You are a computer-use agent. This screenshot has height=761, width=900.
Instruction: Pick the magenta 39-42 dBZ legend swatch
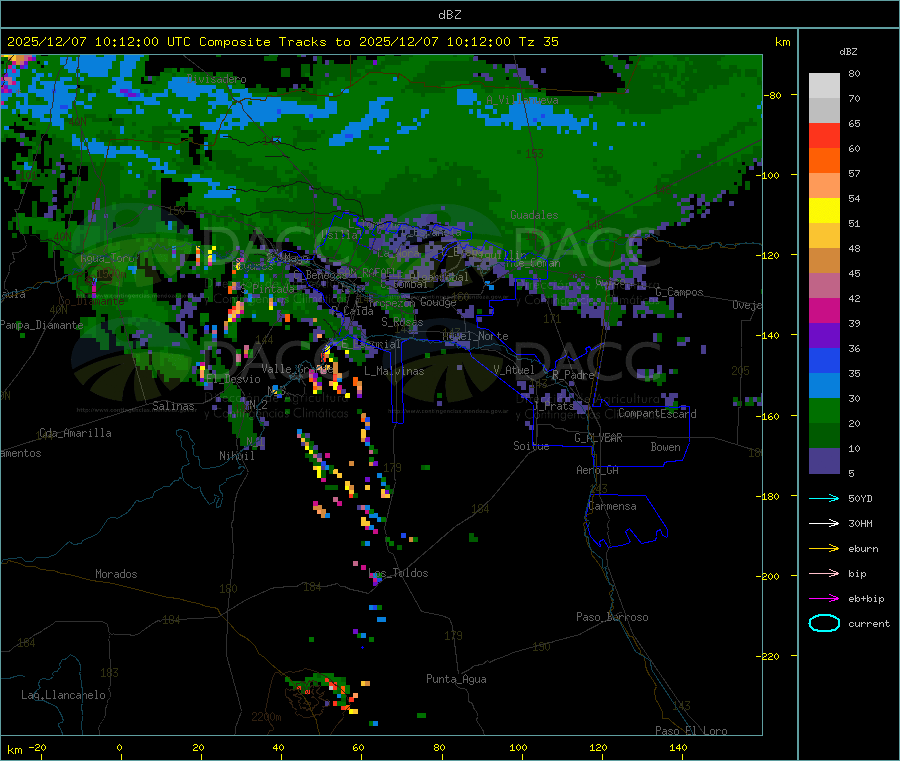[x=824, y=311]
